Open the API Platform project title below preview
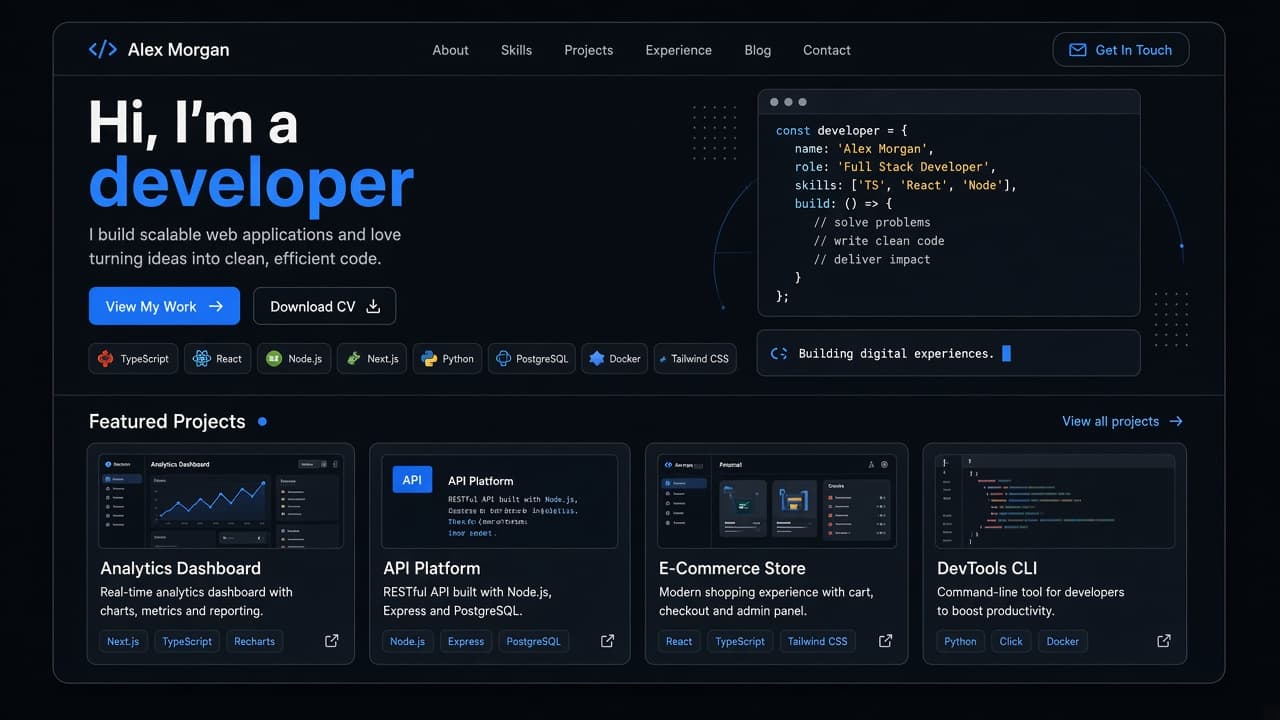The image size is (1280, 720). 432,568
